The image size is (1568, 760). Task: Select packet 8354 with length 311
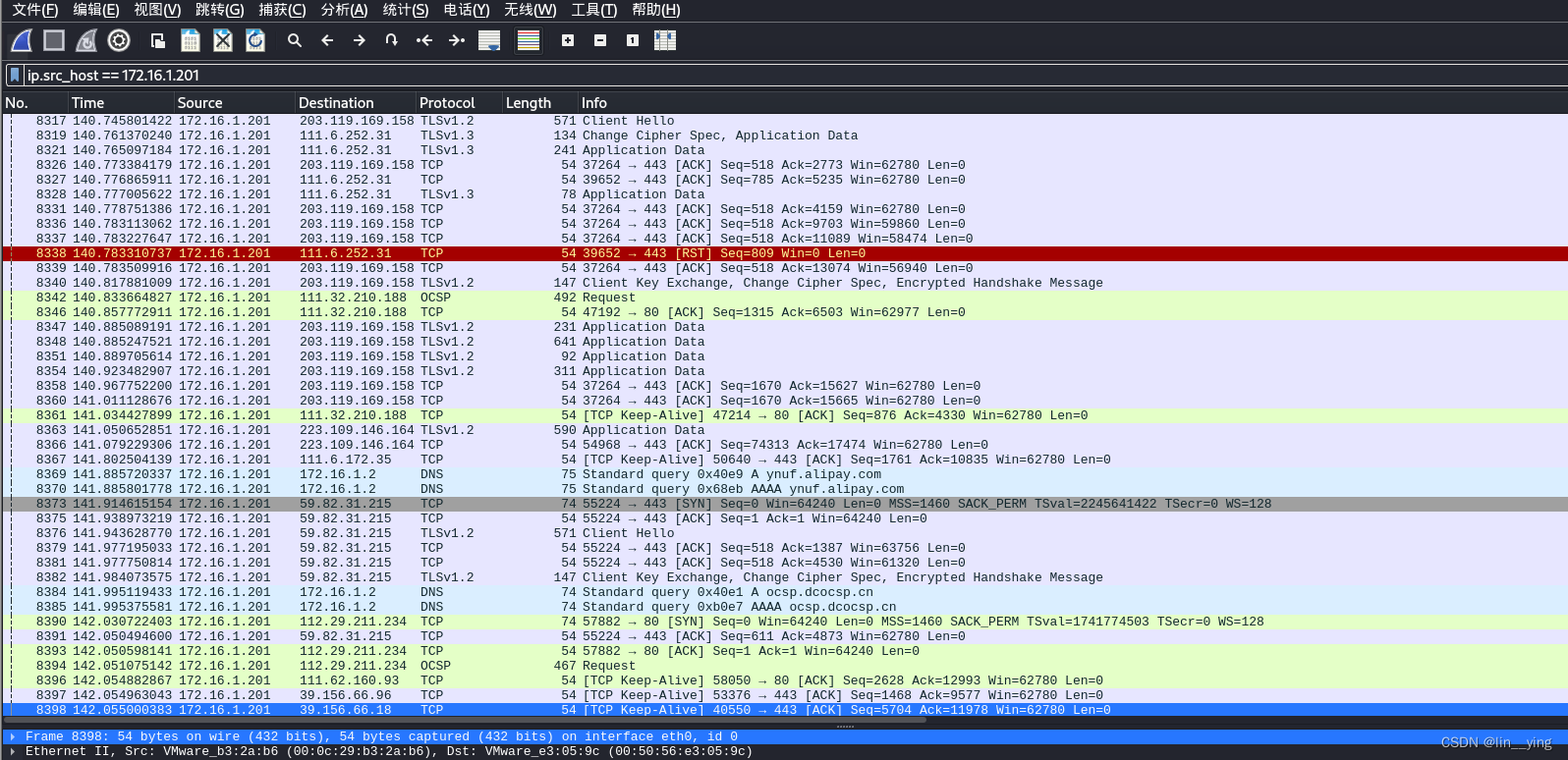[784, 371]
